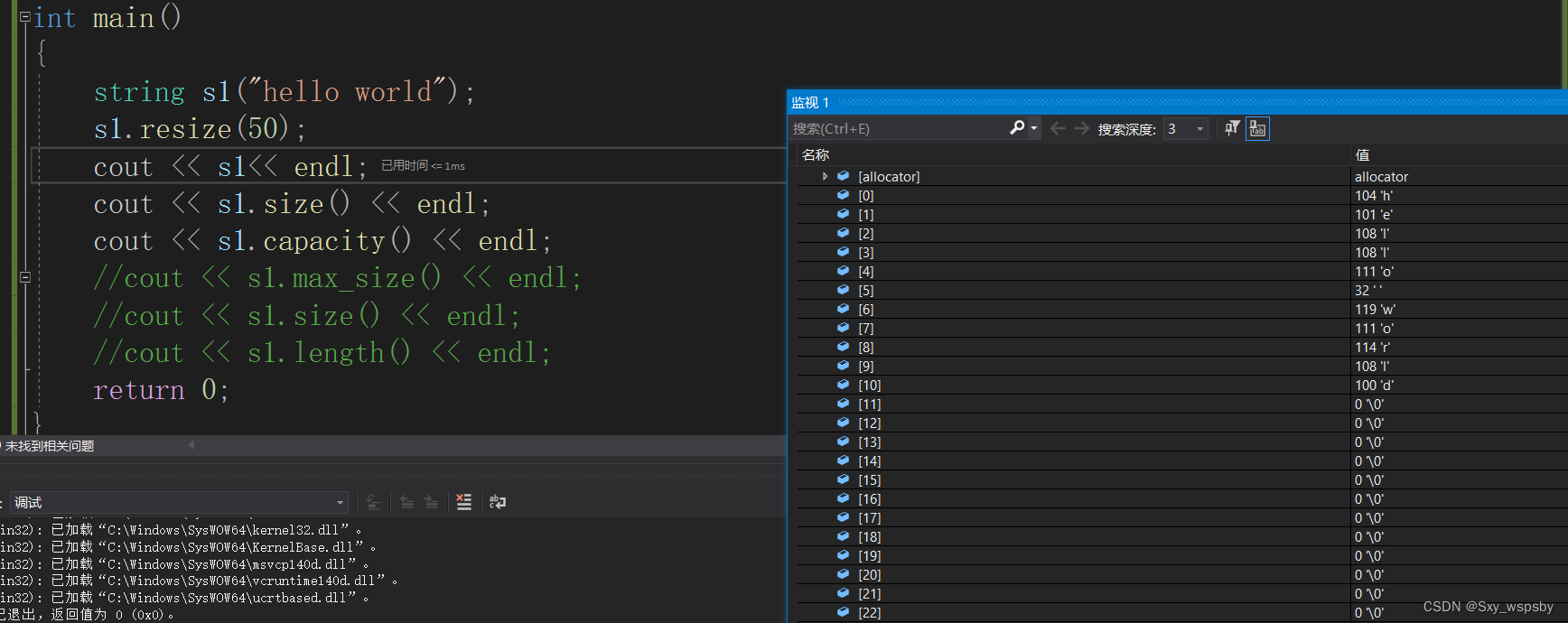Click the search forward arrow in Watch panel
The height and width of the screenshot is (623, 1568).
click(x=1081, y=129)
